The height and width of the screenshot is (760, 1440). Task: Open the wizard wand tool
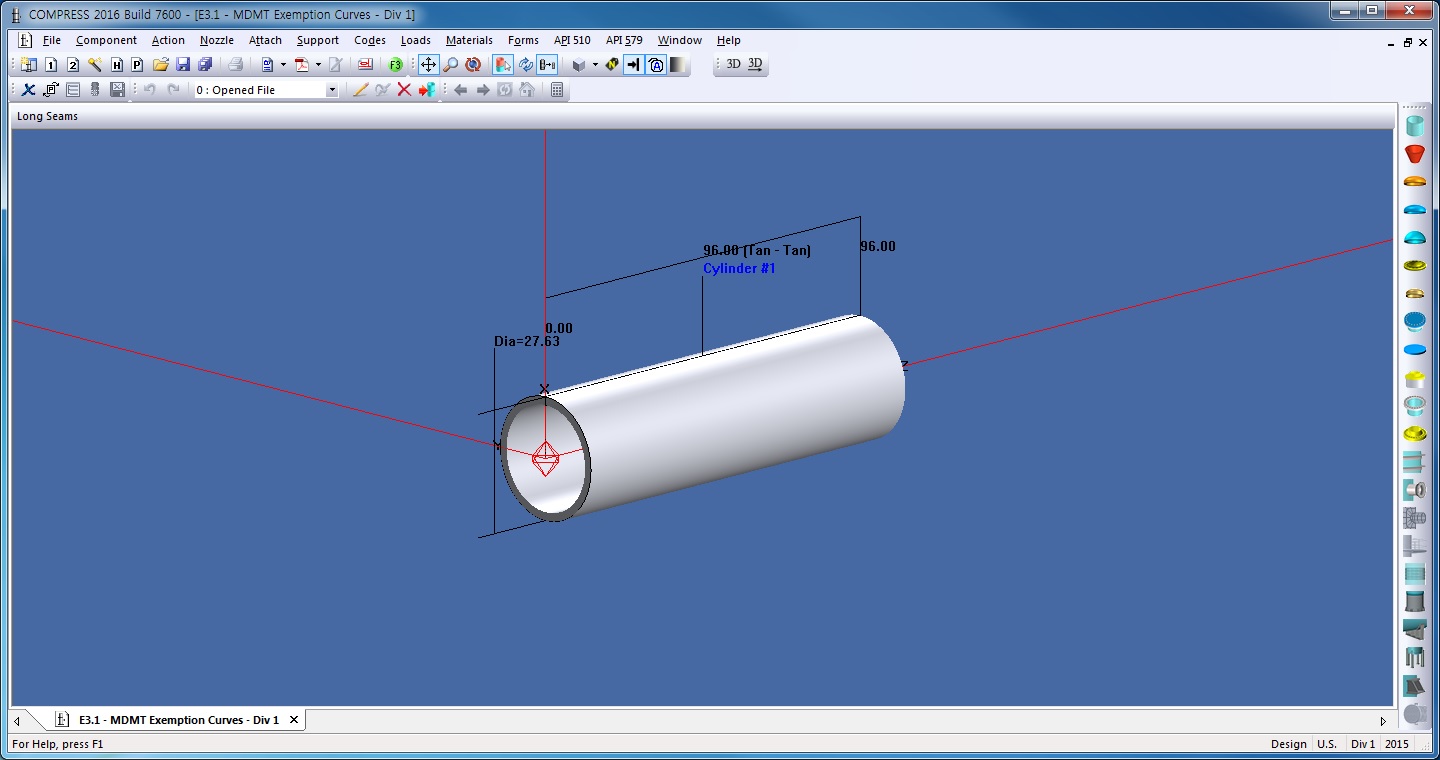[x=95, y=65]
